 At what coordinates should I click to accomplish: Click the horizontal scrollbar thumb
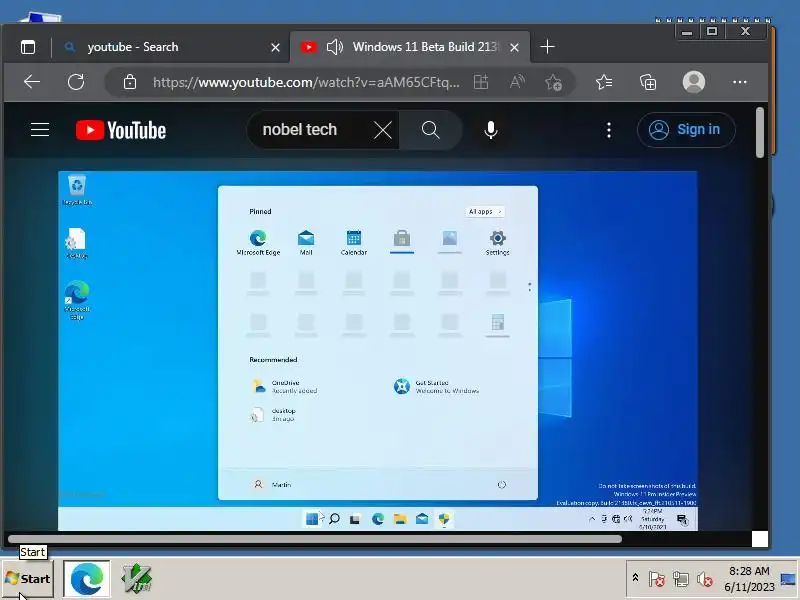[x=315, y=539]
